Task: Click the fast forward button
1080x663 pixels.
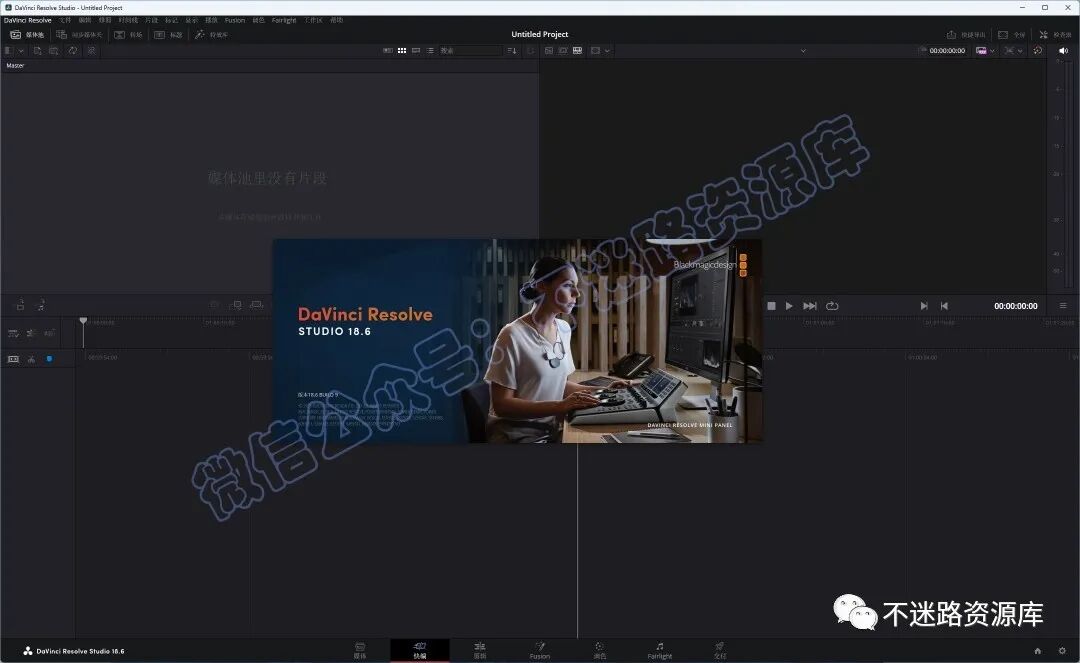Action: (x=810, y=306)
